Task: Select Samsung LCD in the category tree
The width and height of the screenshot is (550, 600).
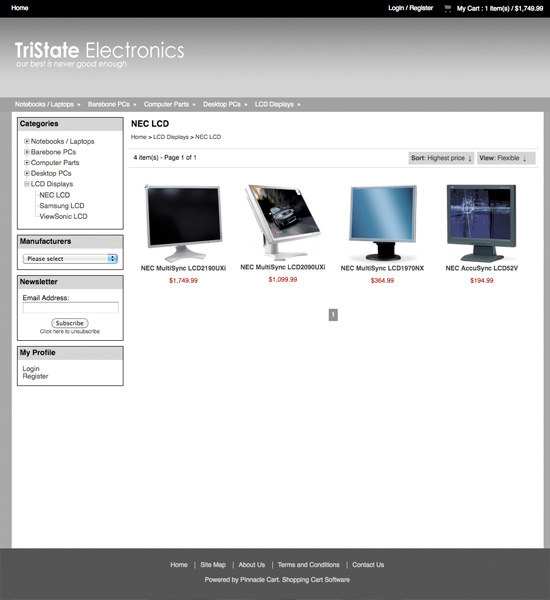Action: coord(62,205)
